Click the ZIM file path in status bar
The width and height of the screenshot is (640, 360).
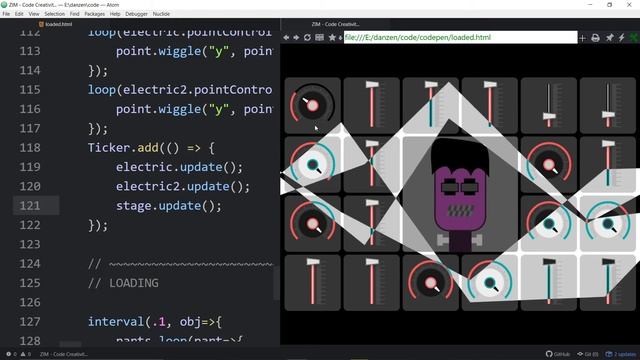63,354
